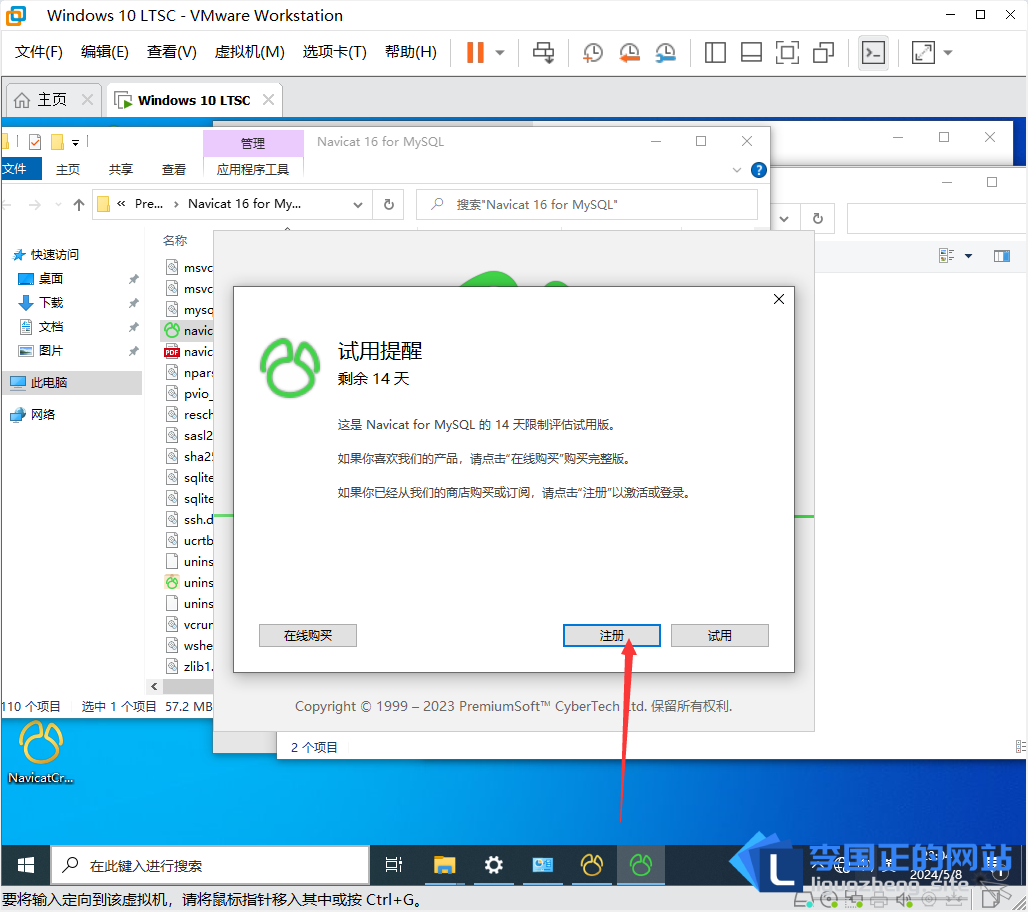Select the ucrtb file in the list
Viewport: 1028px width, 912px height.
click(189, 541)
